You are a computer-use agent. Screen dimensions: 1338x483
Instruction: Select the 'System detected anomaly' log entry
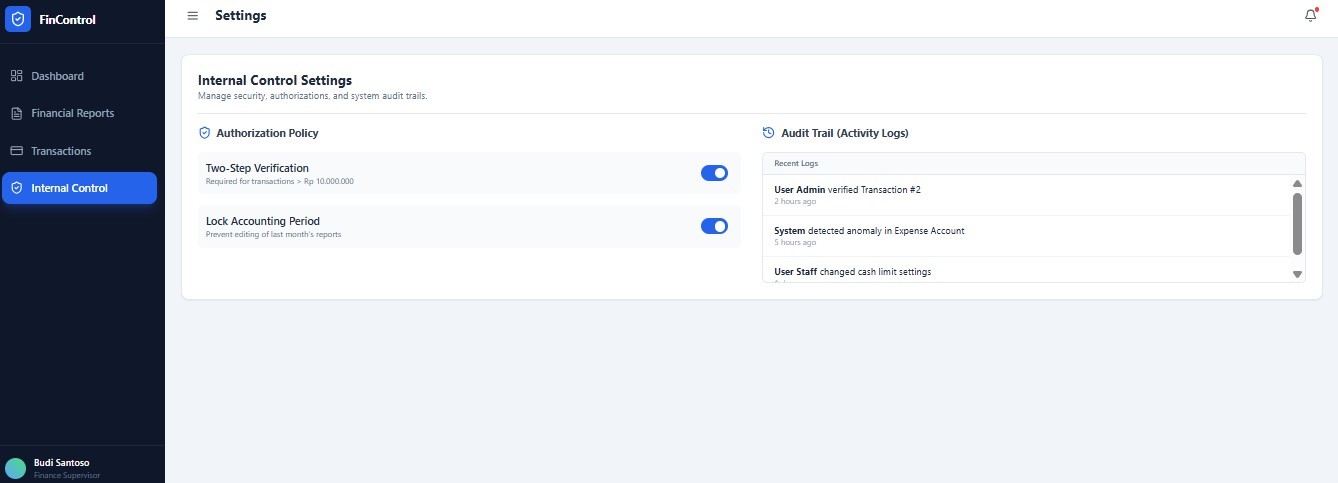point(1026,236)
